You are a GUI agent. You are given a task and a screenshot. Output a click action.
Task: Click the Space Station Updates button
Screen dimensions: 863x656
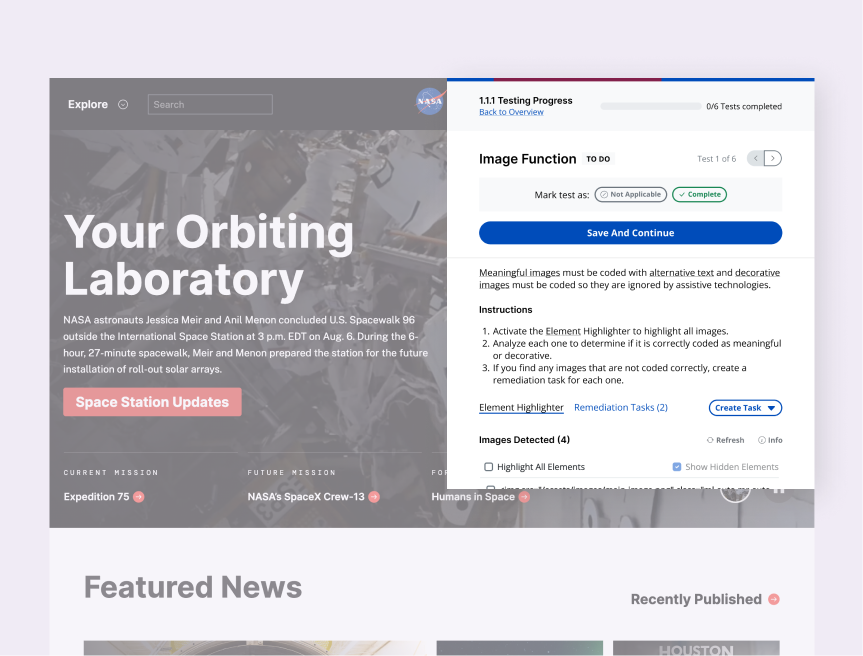coord(152,402)
